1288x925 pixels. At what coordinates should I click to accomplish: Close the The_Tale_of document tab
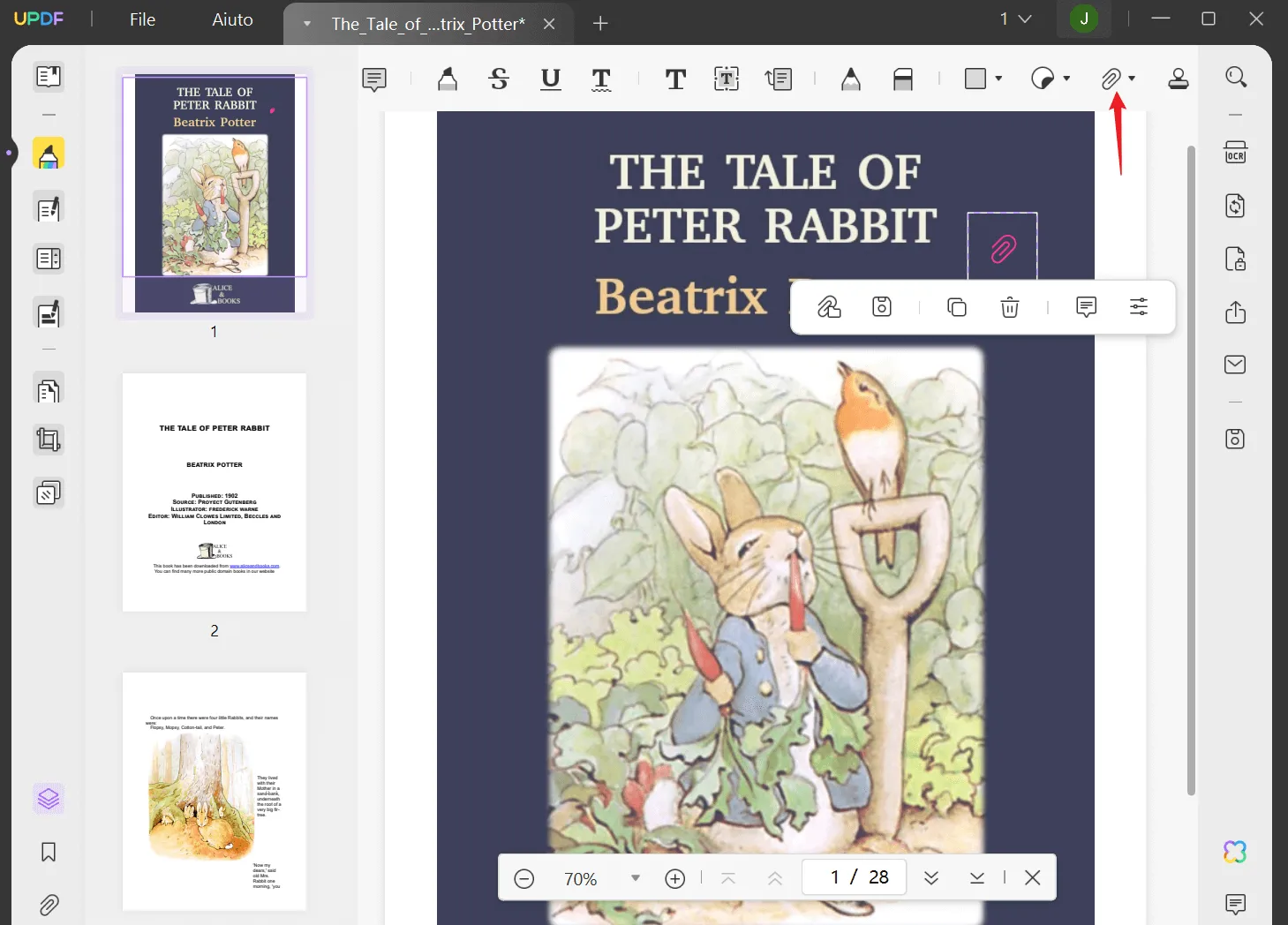[549, 24]
